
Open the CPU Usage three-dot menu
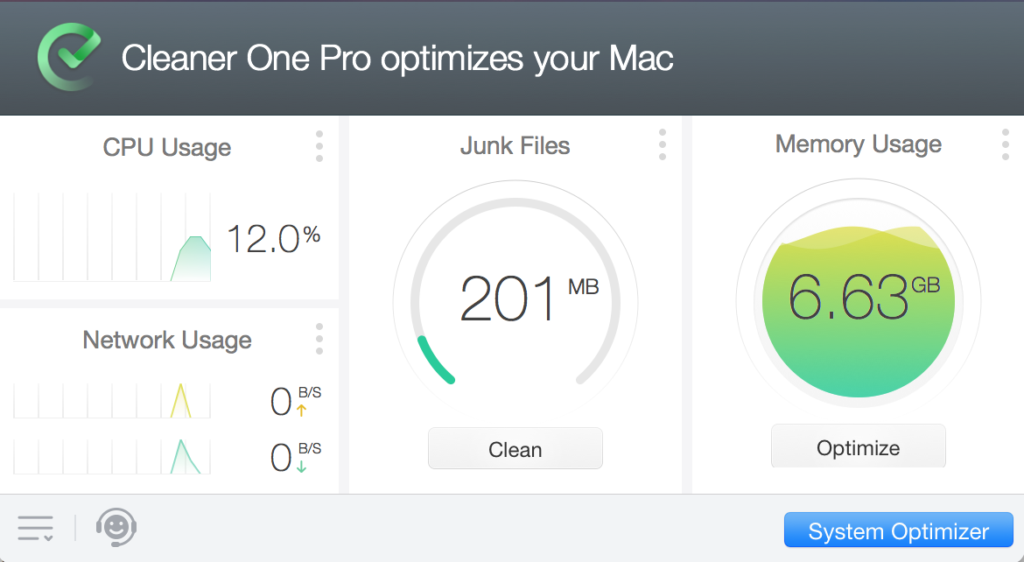[x=319, y=146]
